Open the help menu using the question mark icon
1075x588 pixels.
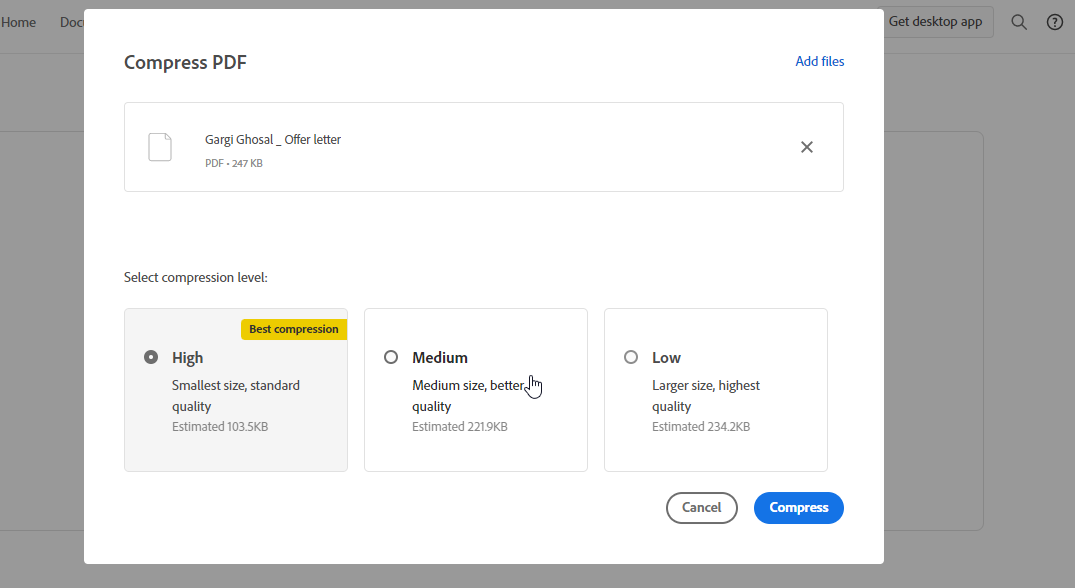(1054, 22)
